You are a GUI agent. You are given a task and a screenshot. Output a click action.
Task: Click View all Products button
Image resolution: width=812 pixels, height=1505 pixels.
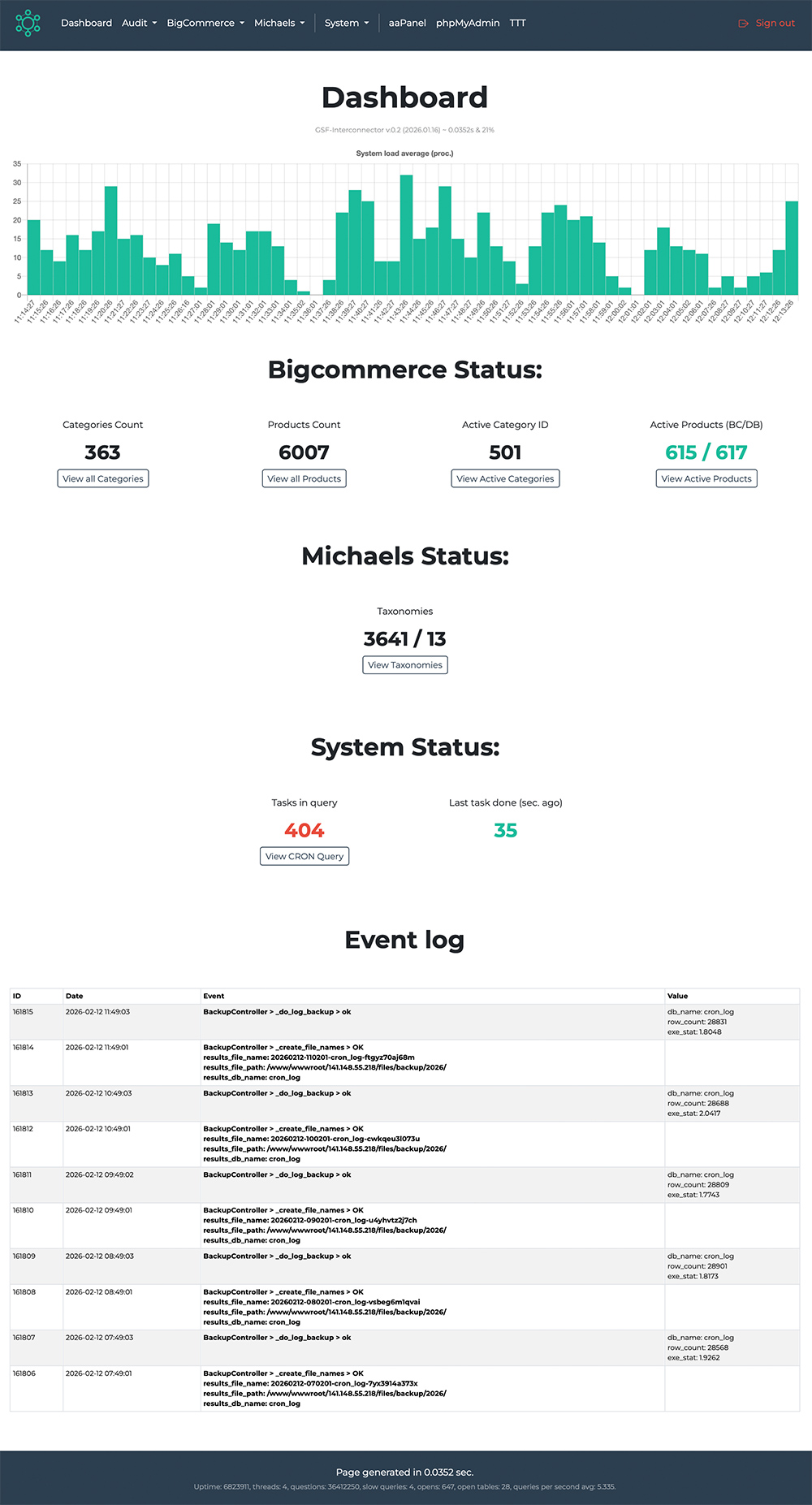pyautogui.click(x=304, y=478)
